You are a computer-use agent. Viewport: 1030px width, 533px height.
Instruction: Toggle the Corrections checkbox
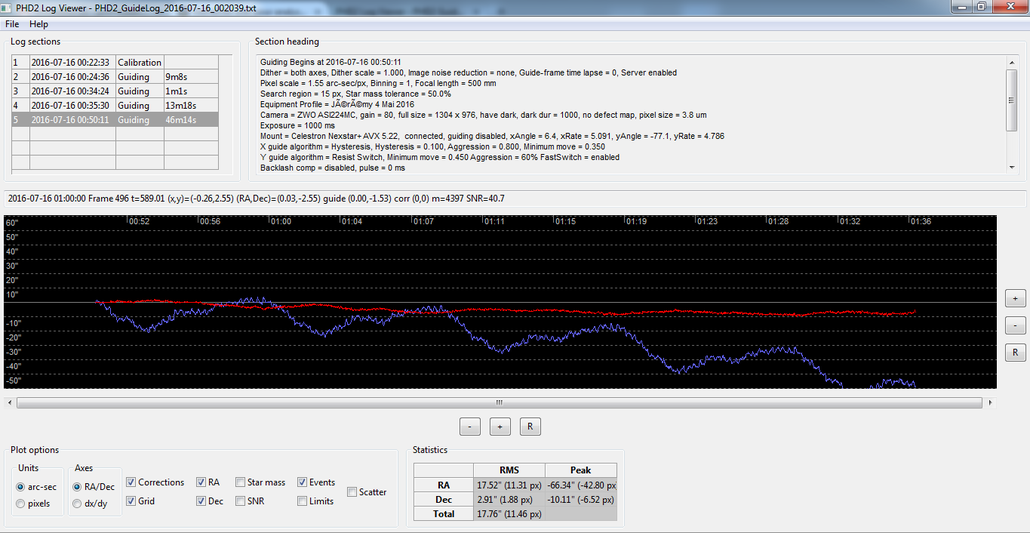(155, 482)
